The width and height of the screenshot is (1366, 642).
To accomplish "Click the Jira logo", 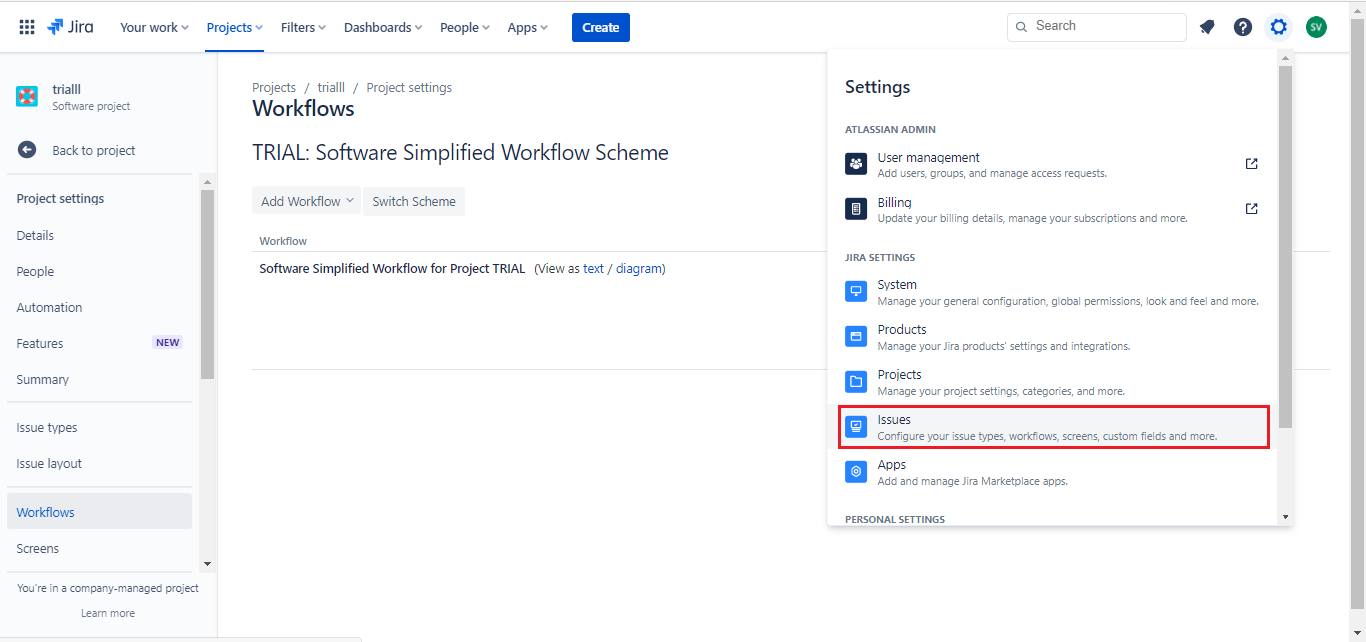I will click(x=70, y=27).
